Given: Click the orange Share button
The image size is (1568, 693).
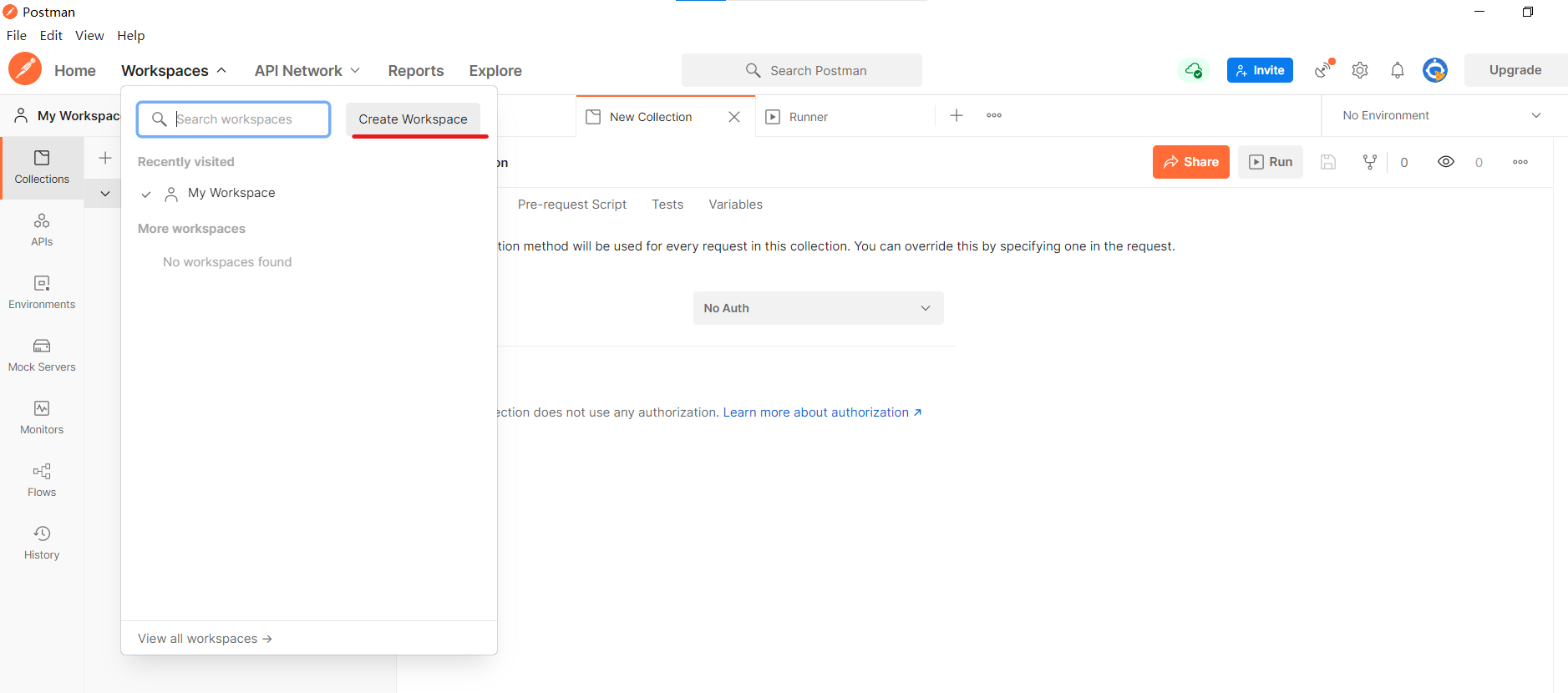Looking at the screenshot, I should pos(1191,162).
